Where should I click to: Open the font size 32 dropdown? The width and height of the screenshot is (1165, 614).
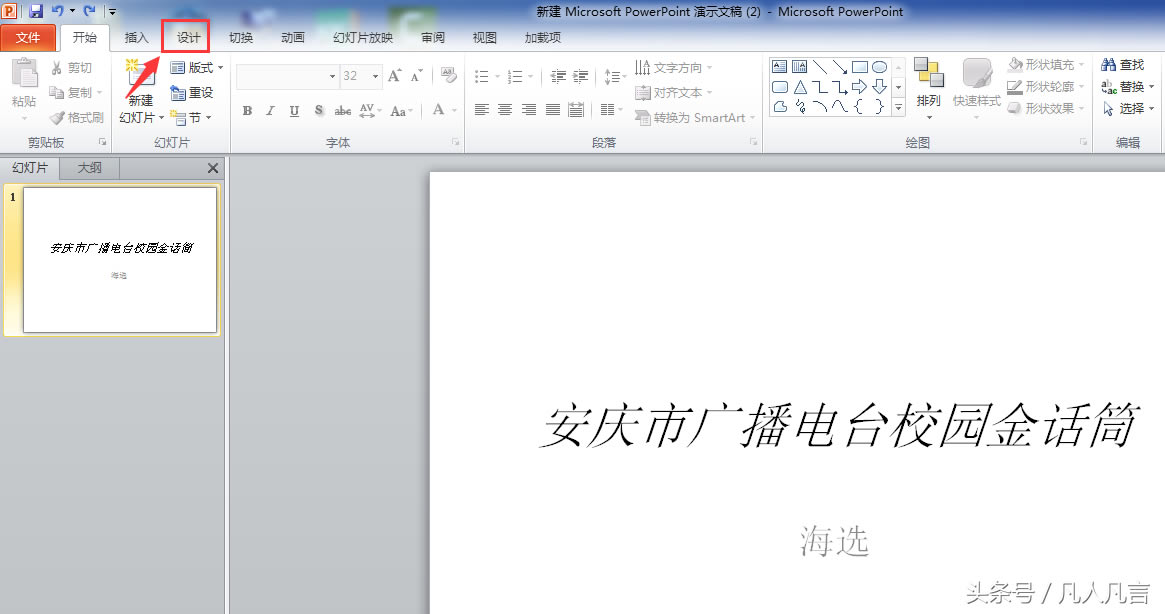point(375,76)
